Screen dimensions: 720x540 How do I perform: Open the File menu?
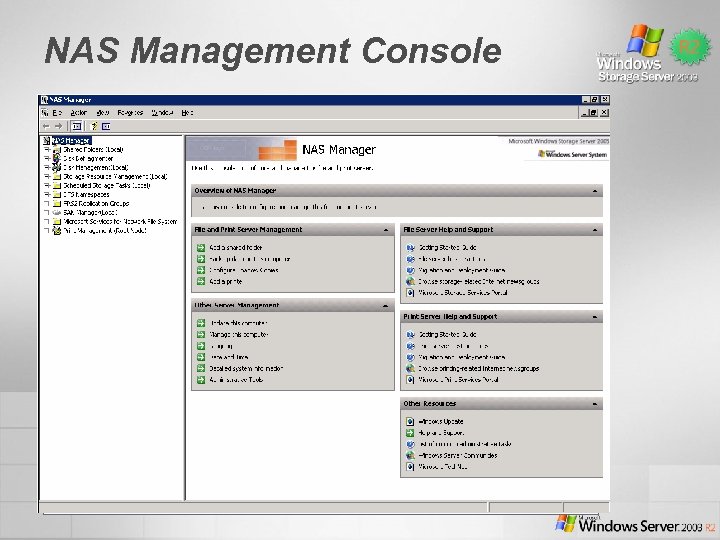(57, 112)
